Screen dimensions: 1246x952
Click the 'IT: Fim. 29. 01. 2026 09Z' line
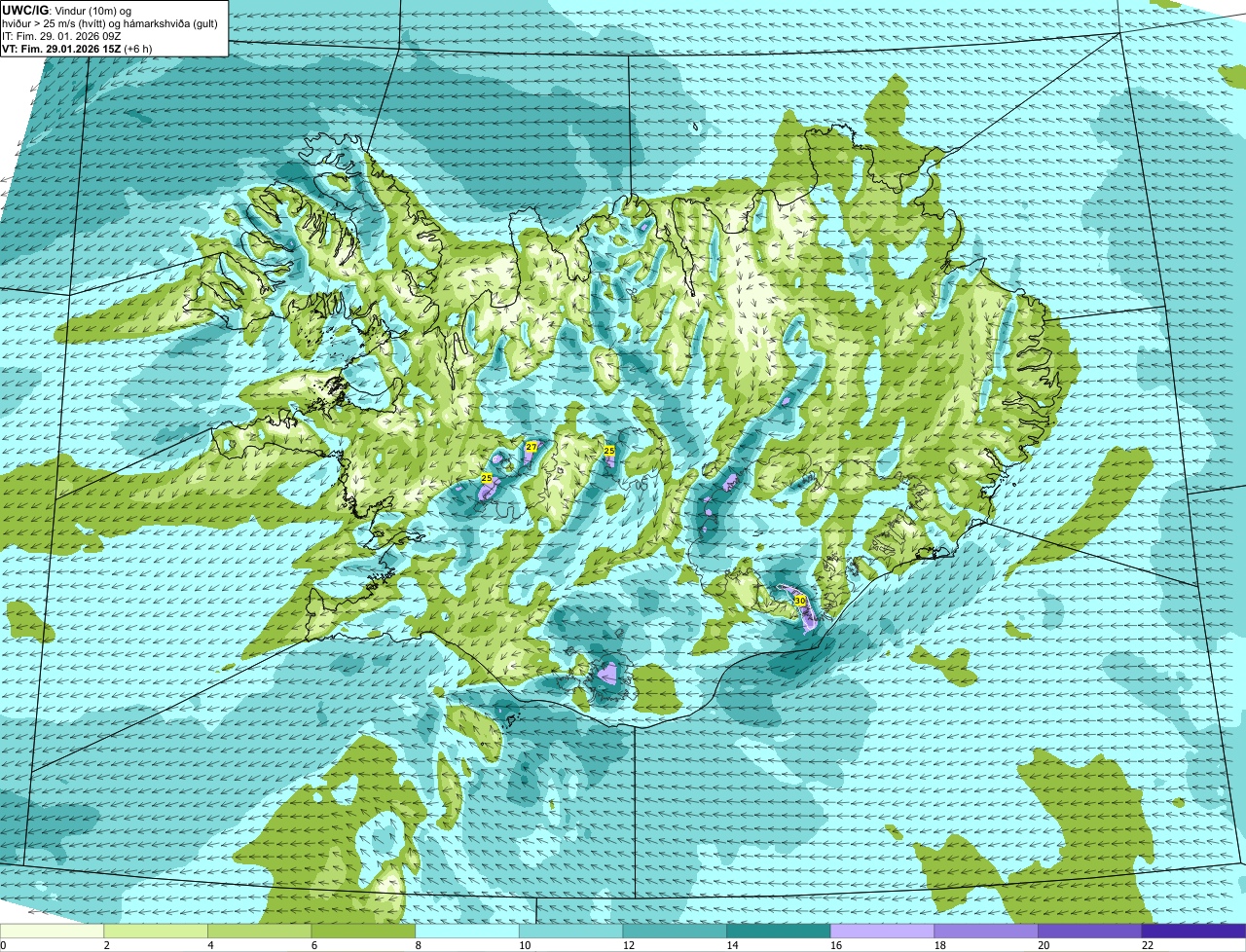pyautogui.click(x=60, y=36)
